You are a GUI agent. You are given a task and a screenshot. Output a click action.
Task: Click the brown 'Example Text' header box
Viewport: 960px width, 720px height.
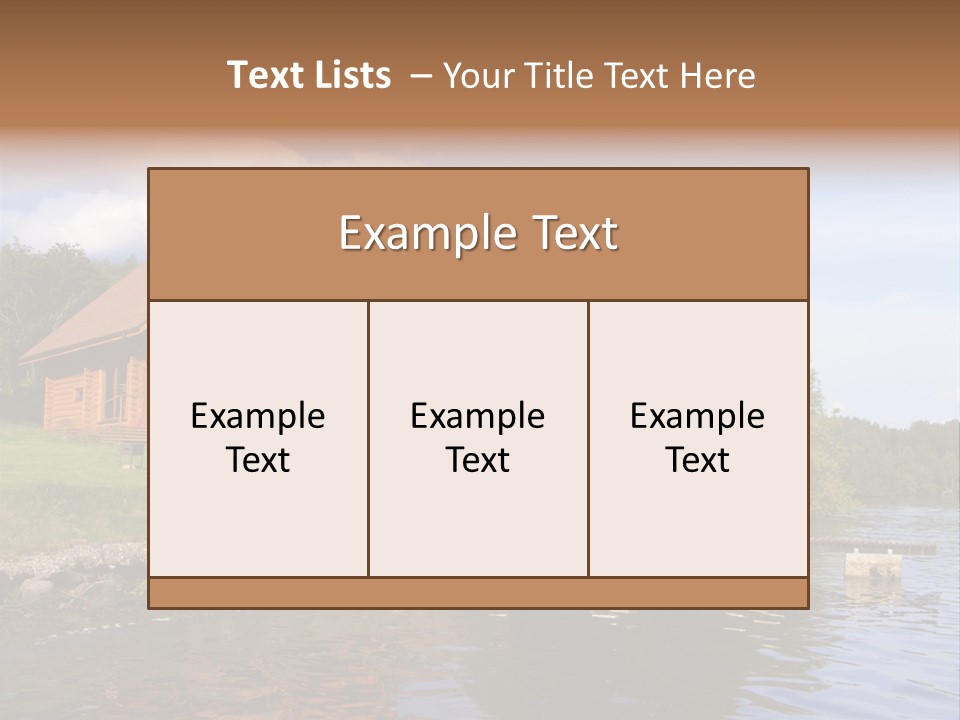tap(478, 234)
